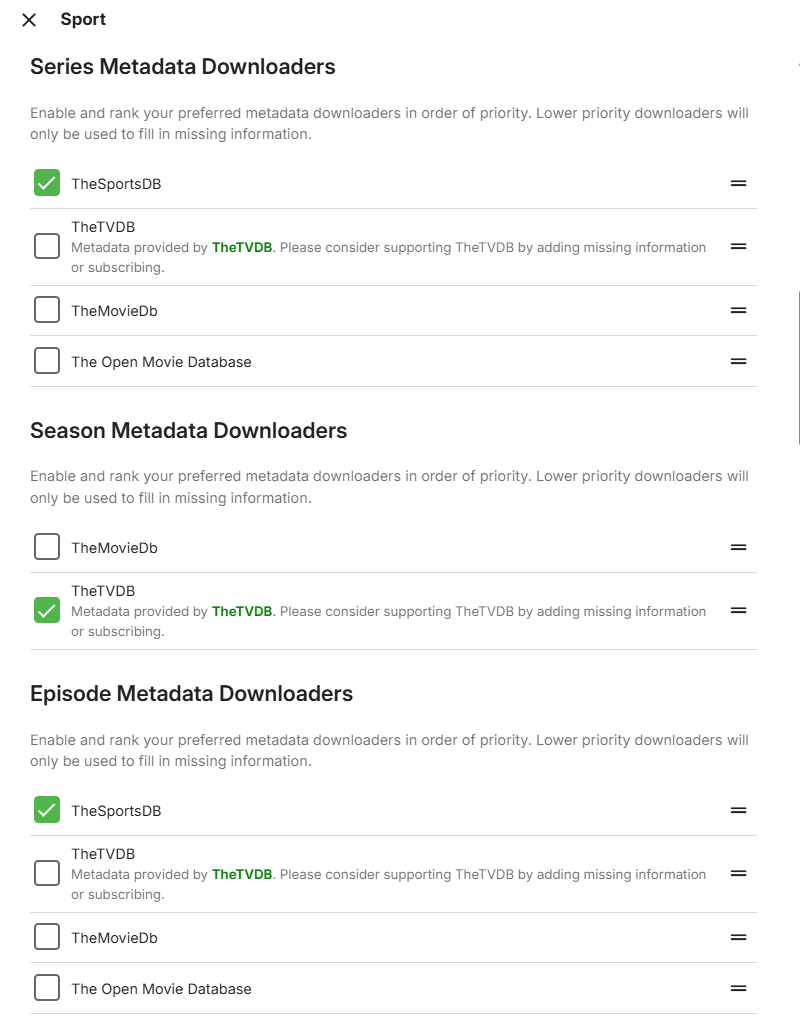
Task: Disable TheSportsDB for episode metadata
Action: 47,810
